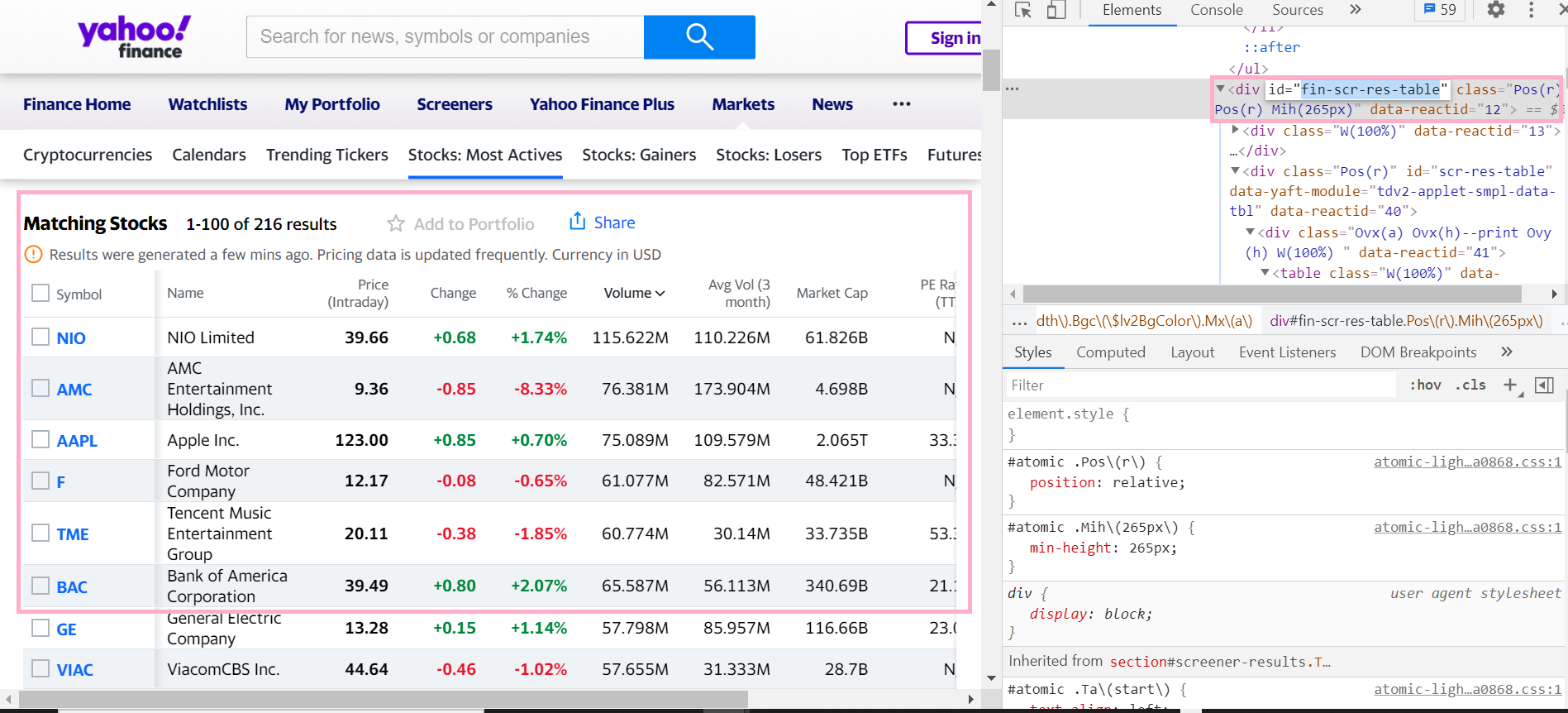Activate DevTools inspect element picker icon

point(1023,10)
